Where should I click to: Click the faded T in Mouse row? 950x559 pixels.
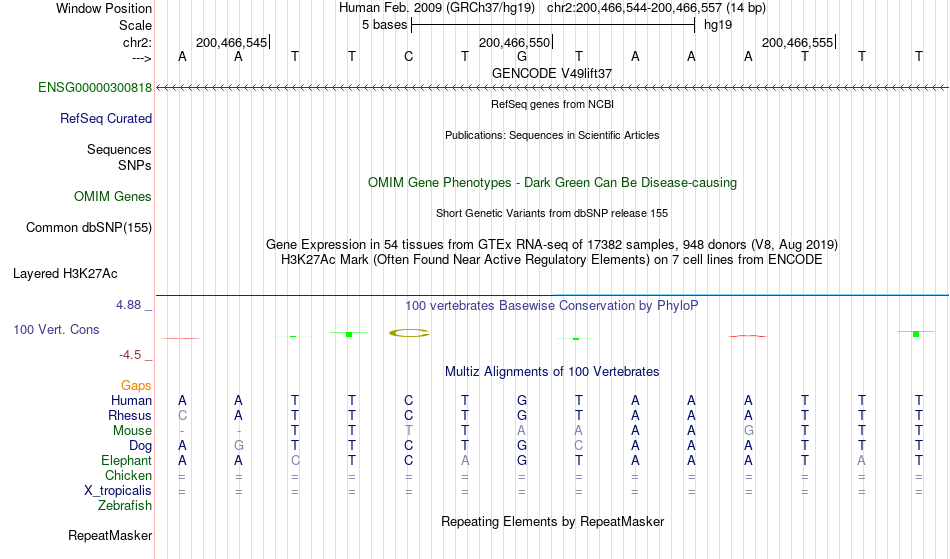click(x=408, y=431)
